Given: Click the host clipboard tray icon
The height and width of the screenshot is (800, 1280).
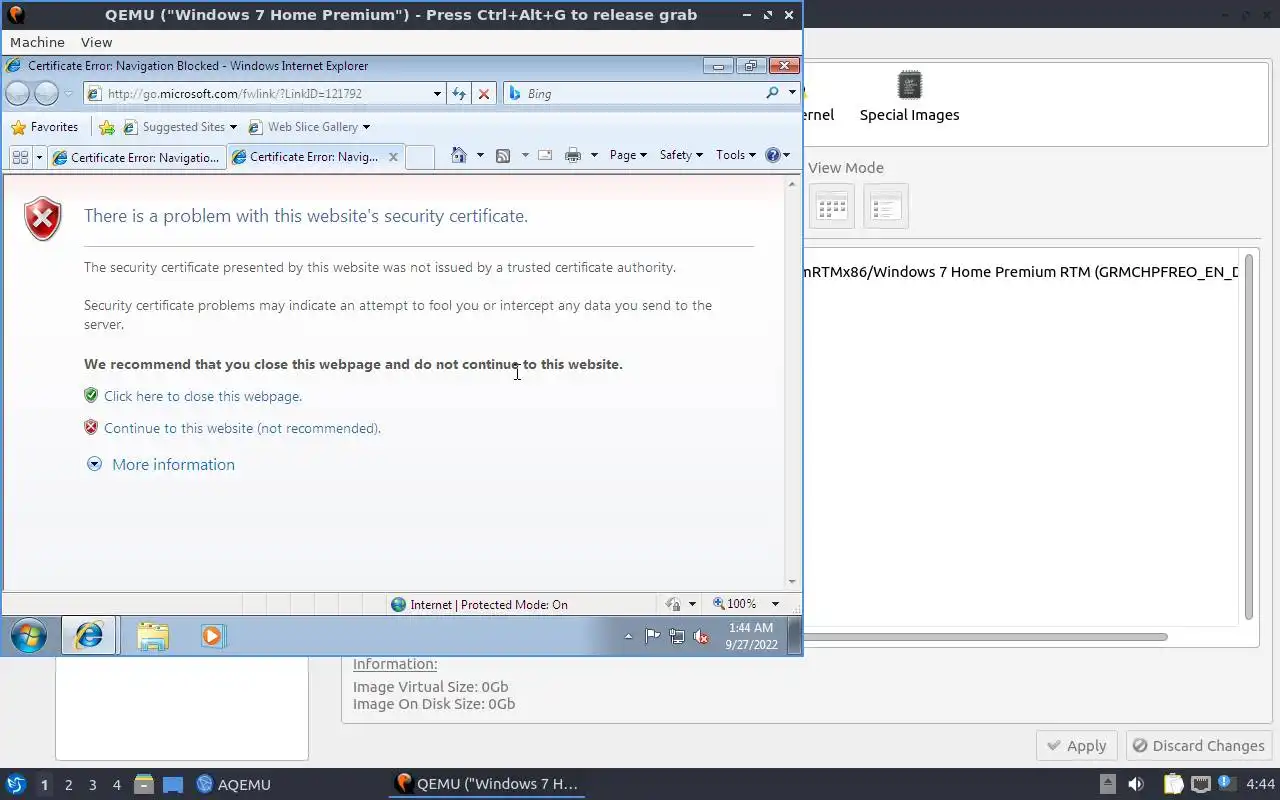Looking at the screenshot, I should click(1173, 784).
